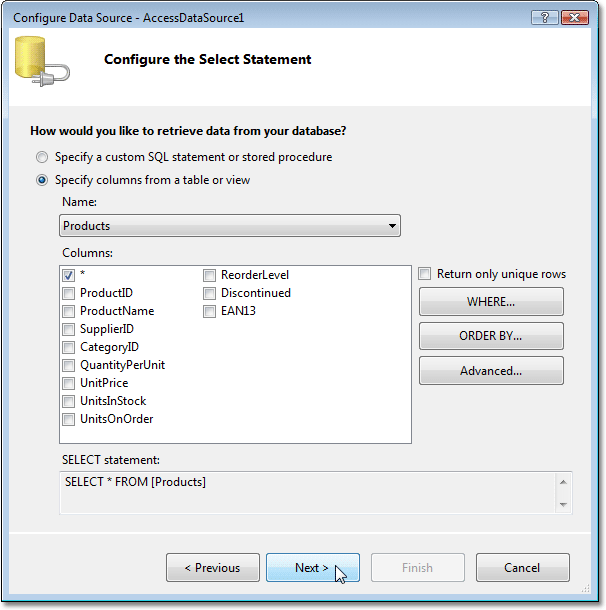The image size is (606, 610).
Task: Check the EAN13 column
Action: (209, 311)
